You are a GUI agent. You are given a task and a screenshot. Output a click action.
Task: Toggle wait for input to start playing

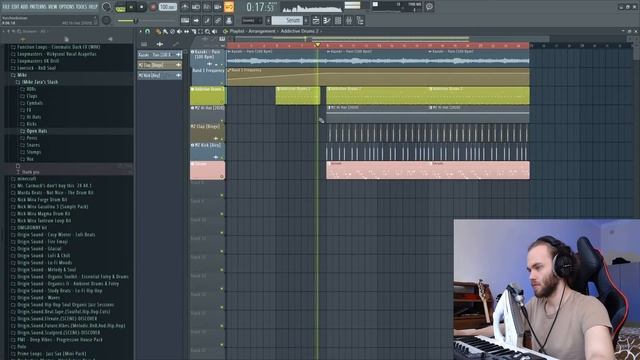(x=196, y=7)
